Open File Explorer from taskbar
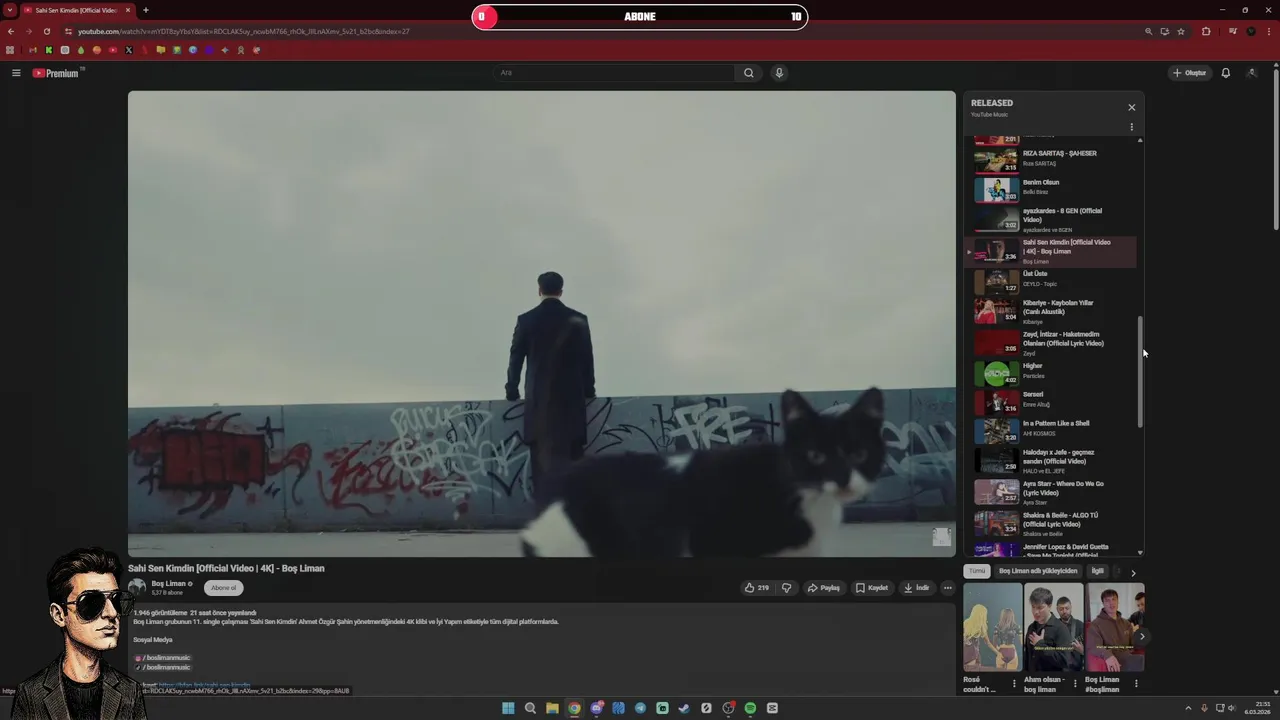The width and height of the screenshot is (1280, 720). coord(552,708)
